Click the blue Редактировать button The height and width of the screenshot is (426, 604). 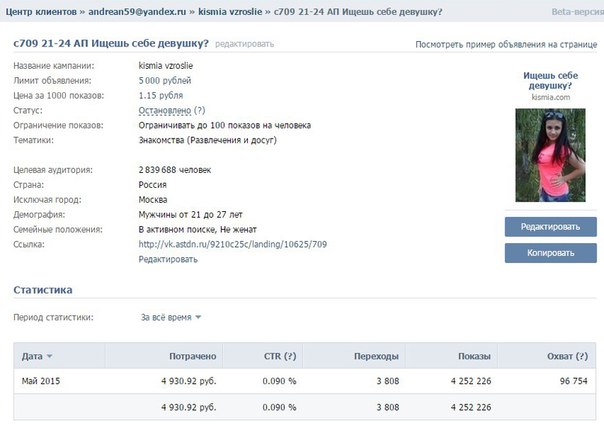pyautogui.click(x=550, y=226)
